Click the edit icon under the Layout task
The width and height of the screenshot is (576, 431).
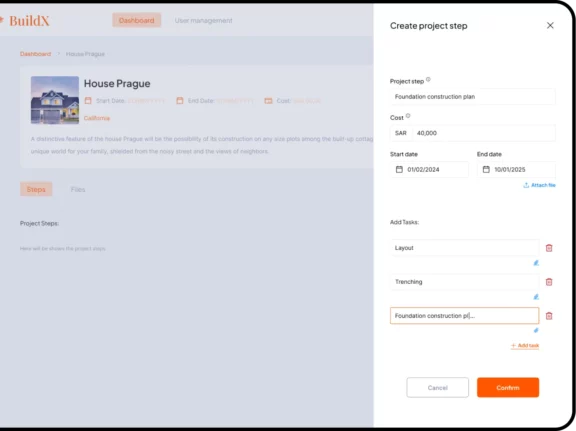[536, 263]
